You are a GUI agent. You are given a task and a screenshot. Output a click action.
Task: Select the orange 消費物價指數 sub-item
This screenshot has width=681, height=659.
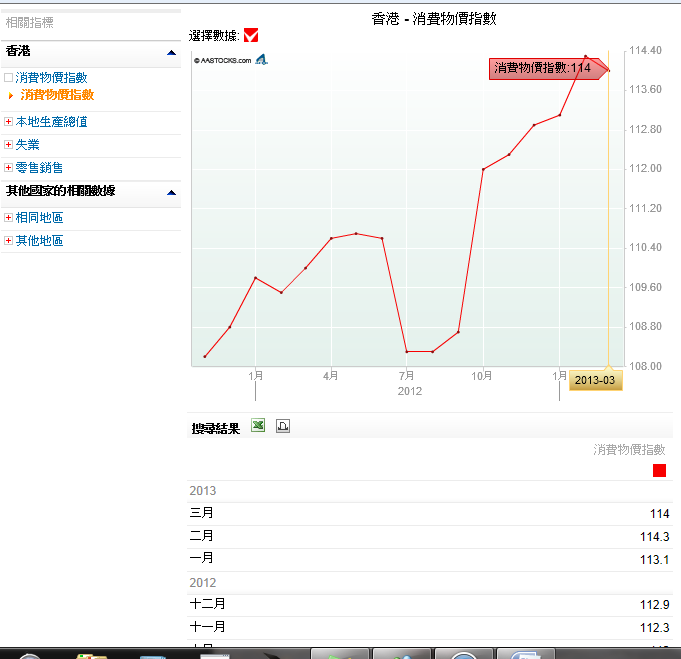pos(57,95)
